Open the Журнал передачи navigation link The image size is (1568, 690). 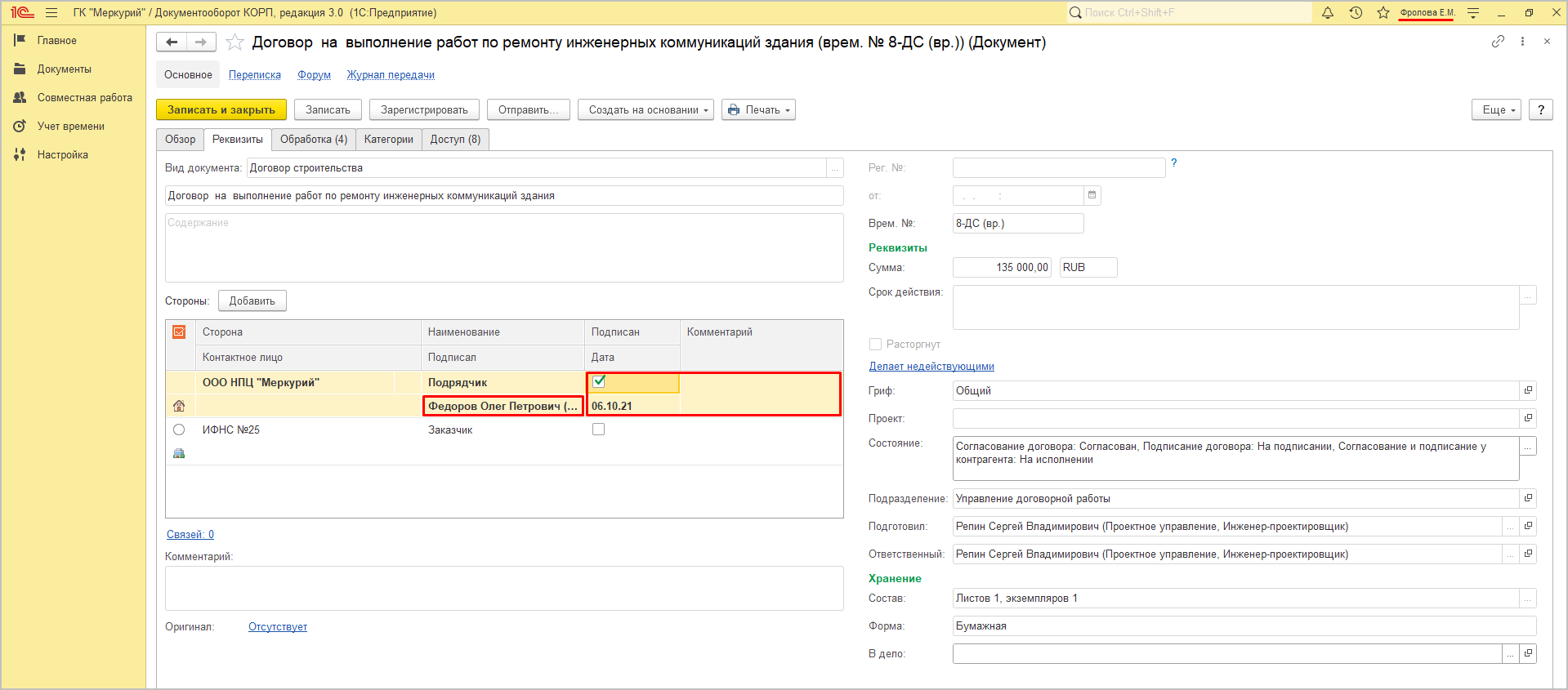pos(391,75)
